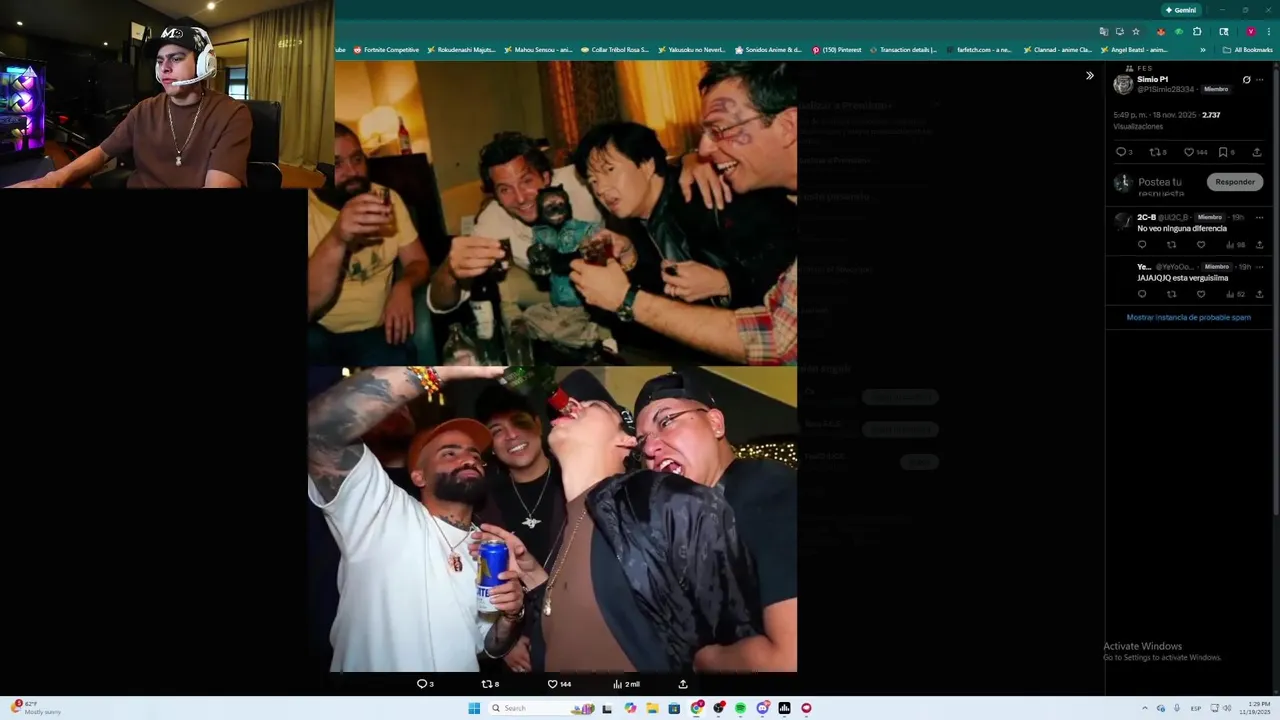Open the farfetch.com bookmark
Screen dimensions: 1280x720
click(979, 49)
